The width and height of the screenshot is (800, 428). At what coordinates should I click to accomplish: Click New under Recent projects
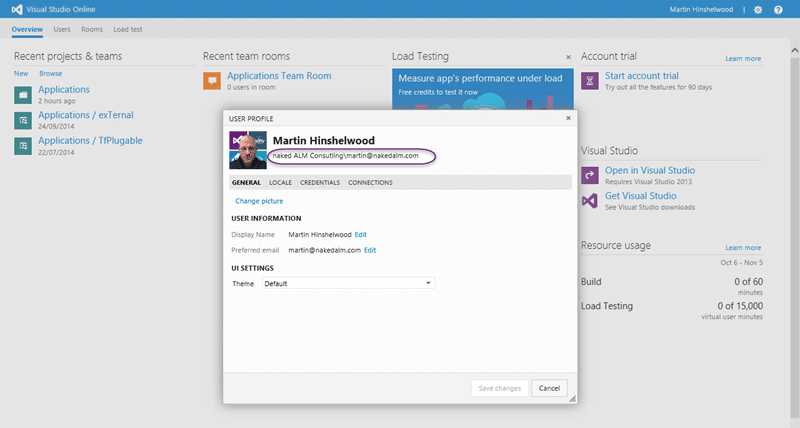pos(21,73)
